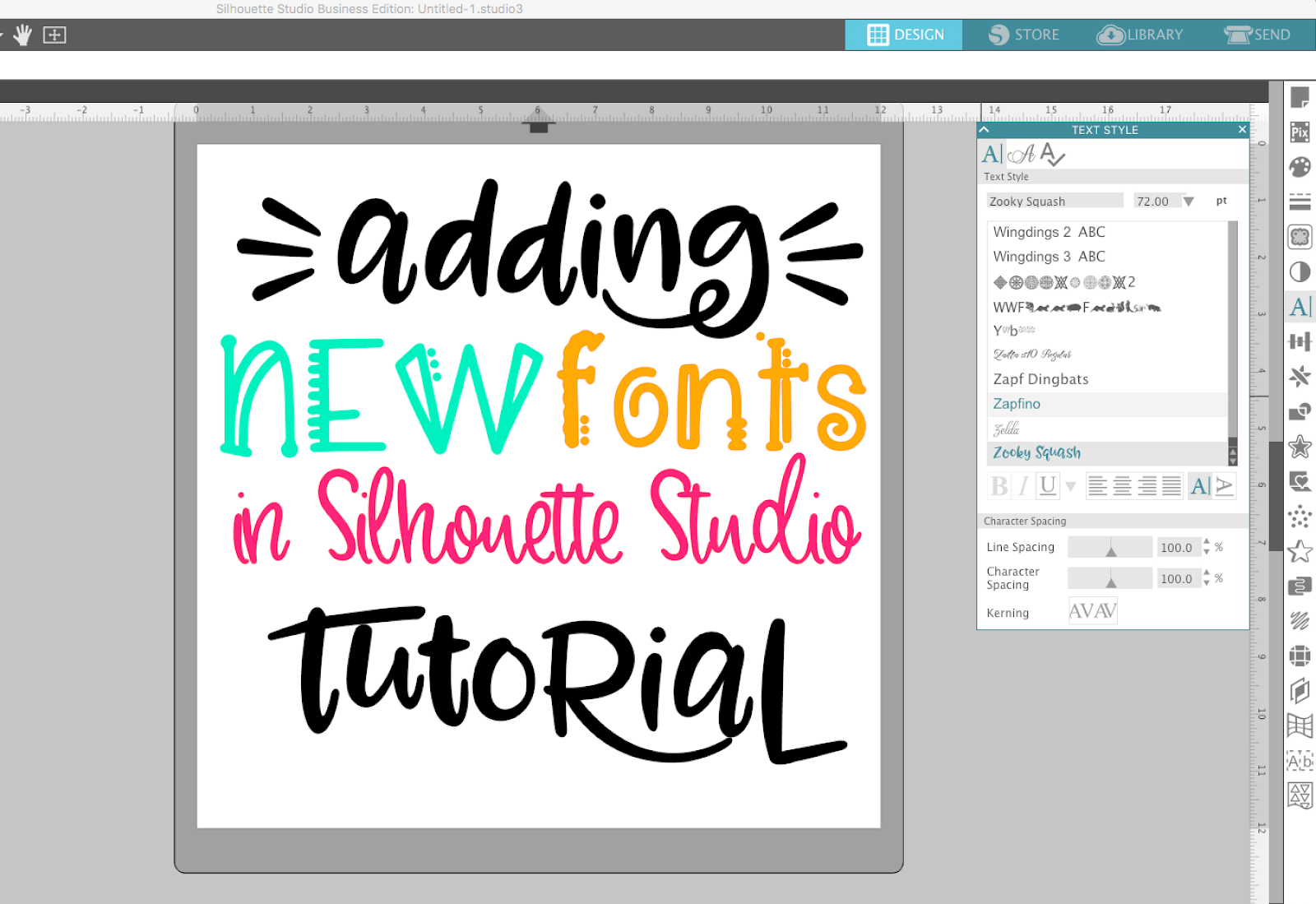
Task: Justify text alignment
Action: click(x=1171, y=486)
